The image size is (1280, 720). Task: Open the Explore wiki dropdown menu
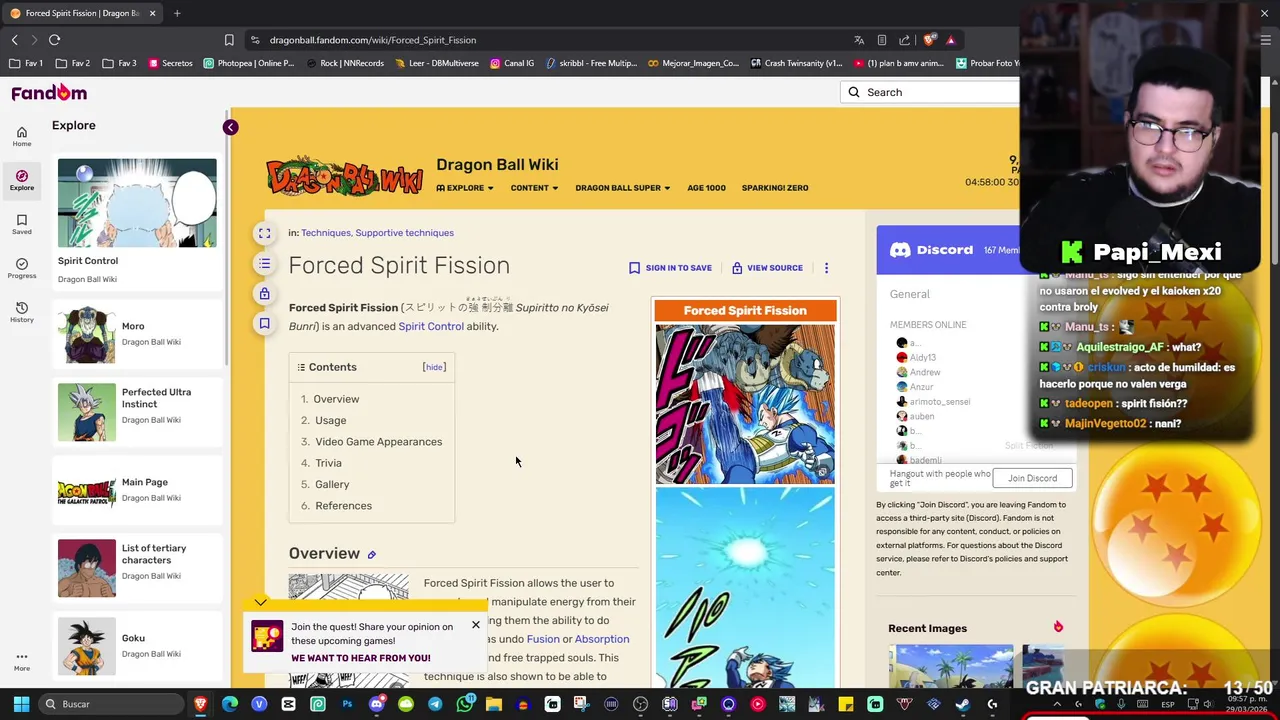(465, 188)
